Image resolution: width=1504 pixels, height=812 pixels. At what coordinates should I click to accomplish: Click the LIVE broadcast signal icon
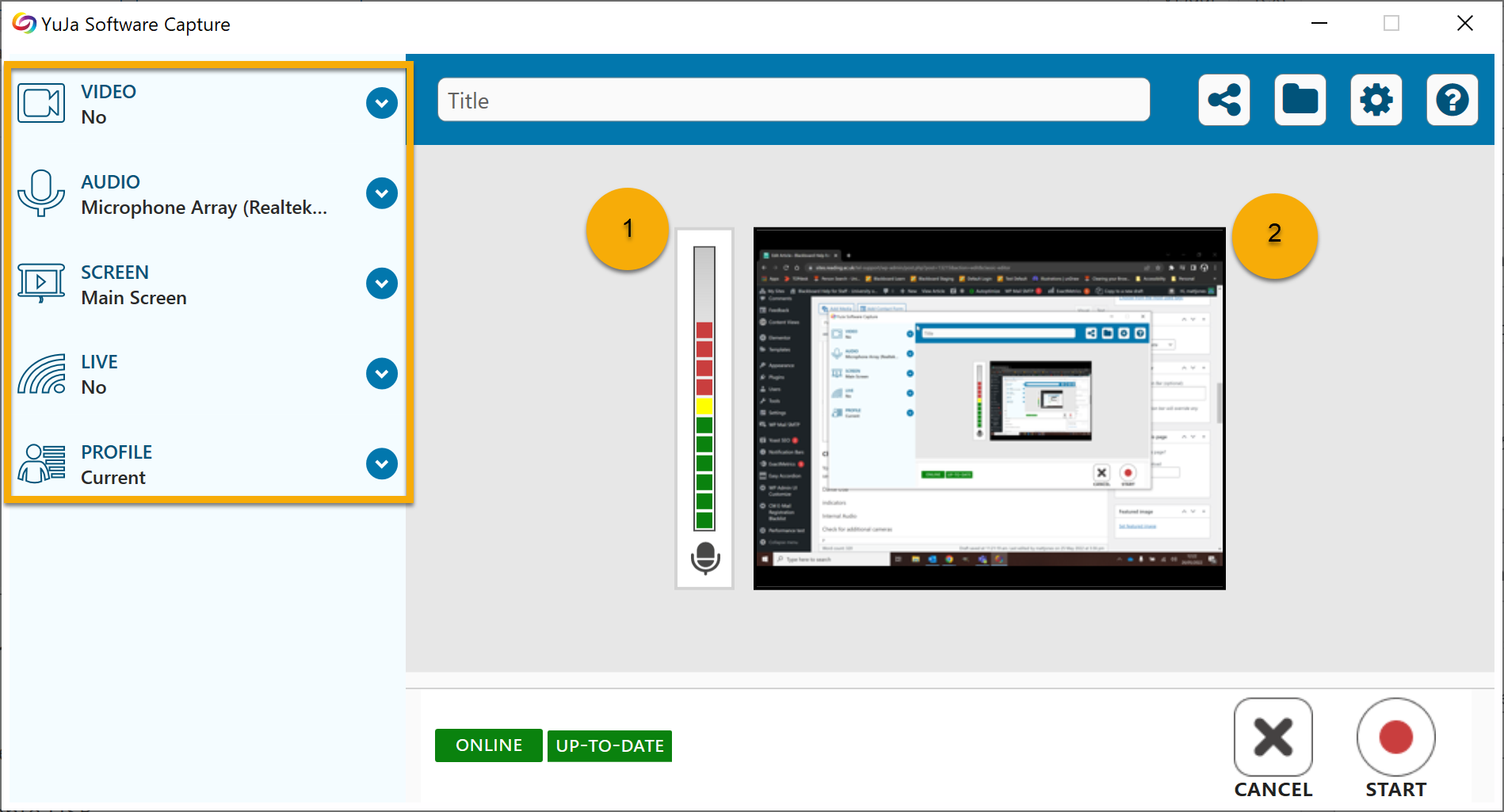(x=41, y=374)
